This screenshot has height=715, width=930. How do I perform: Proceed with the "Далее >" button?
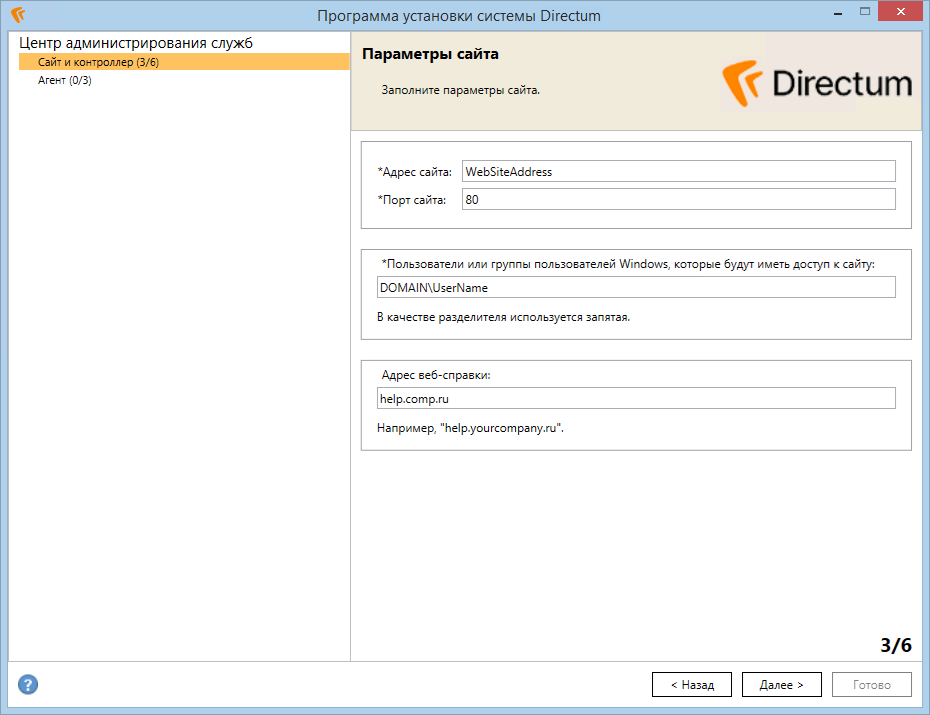[x=782, y=684]
